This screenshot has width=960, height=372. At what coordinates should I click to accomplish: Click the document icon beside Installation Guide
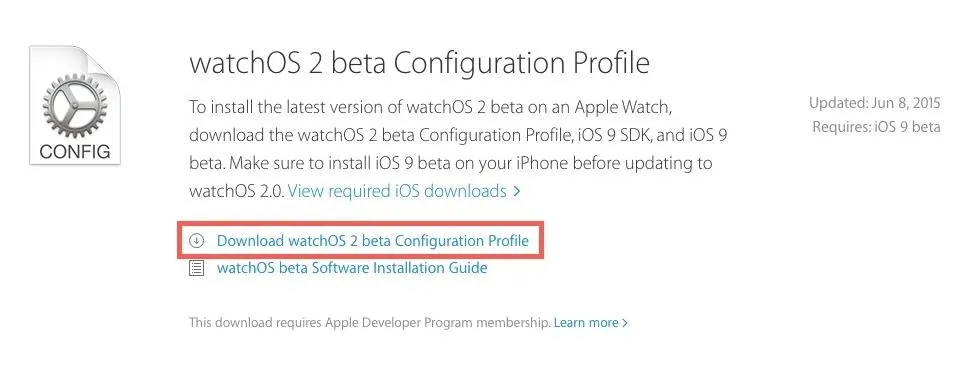pos(196,268)
